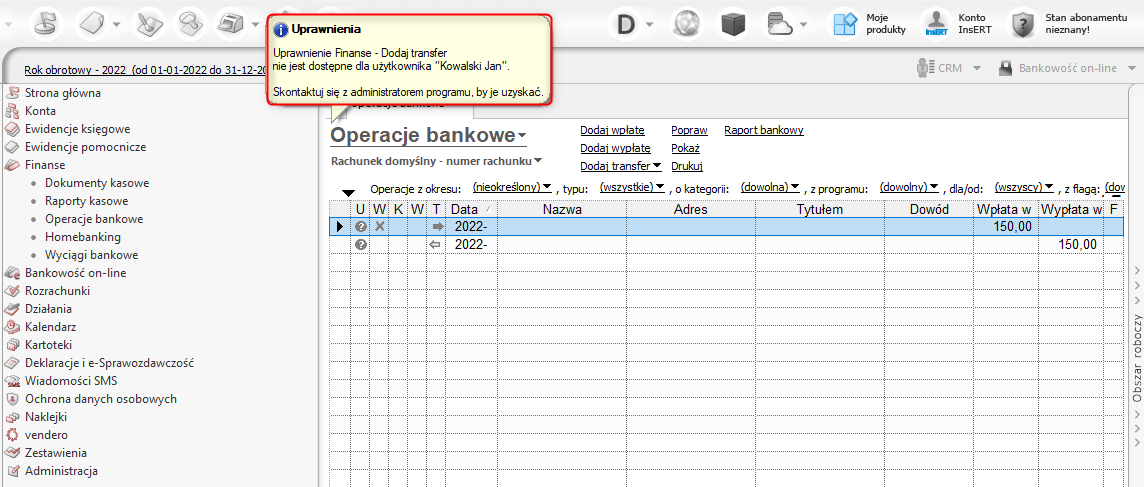
Task: Open the Operacje bankowe title dropdown
Action: pyautogui.click(x=522, y=137)
